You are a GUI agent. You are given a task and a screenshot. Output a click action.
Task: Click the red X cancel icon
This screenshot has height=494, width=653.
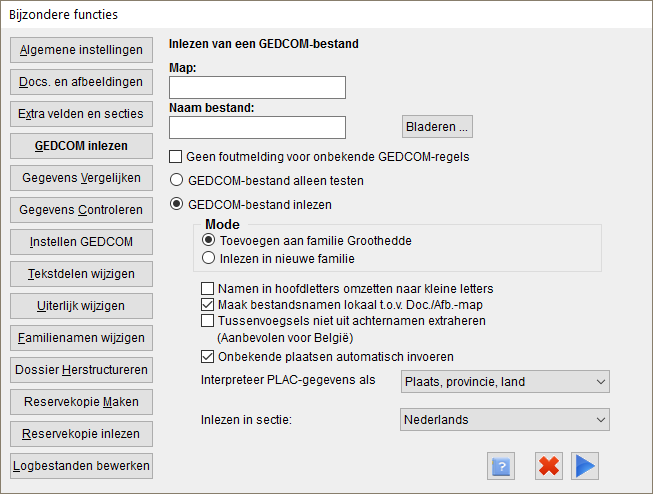pos(548,466)
